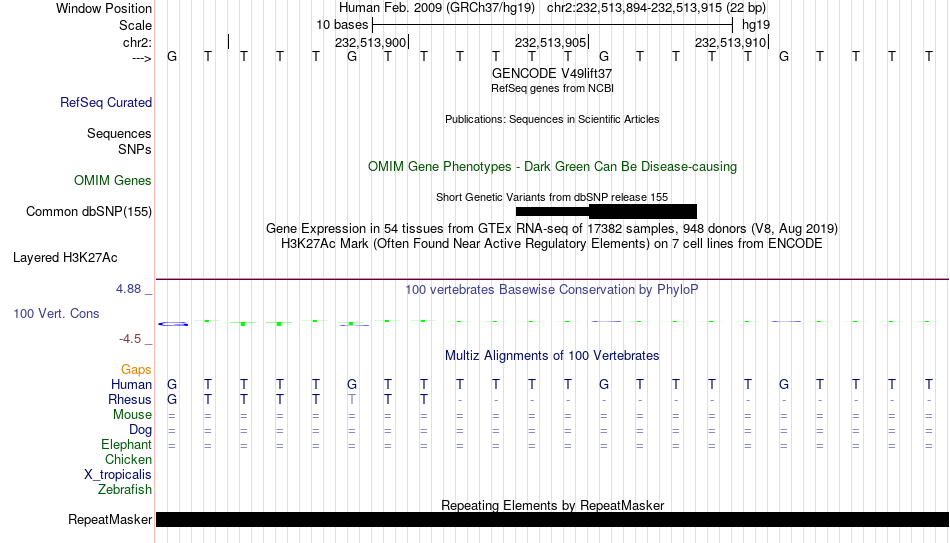Screen dimensions: 950x543
Task: Click the Gaps alignment row label
Action: pos(136,370)
